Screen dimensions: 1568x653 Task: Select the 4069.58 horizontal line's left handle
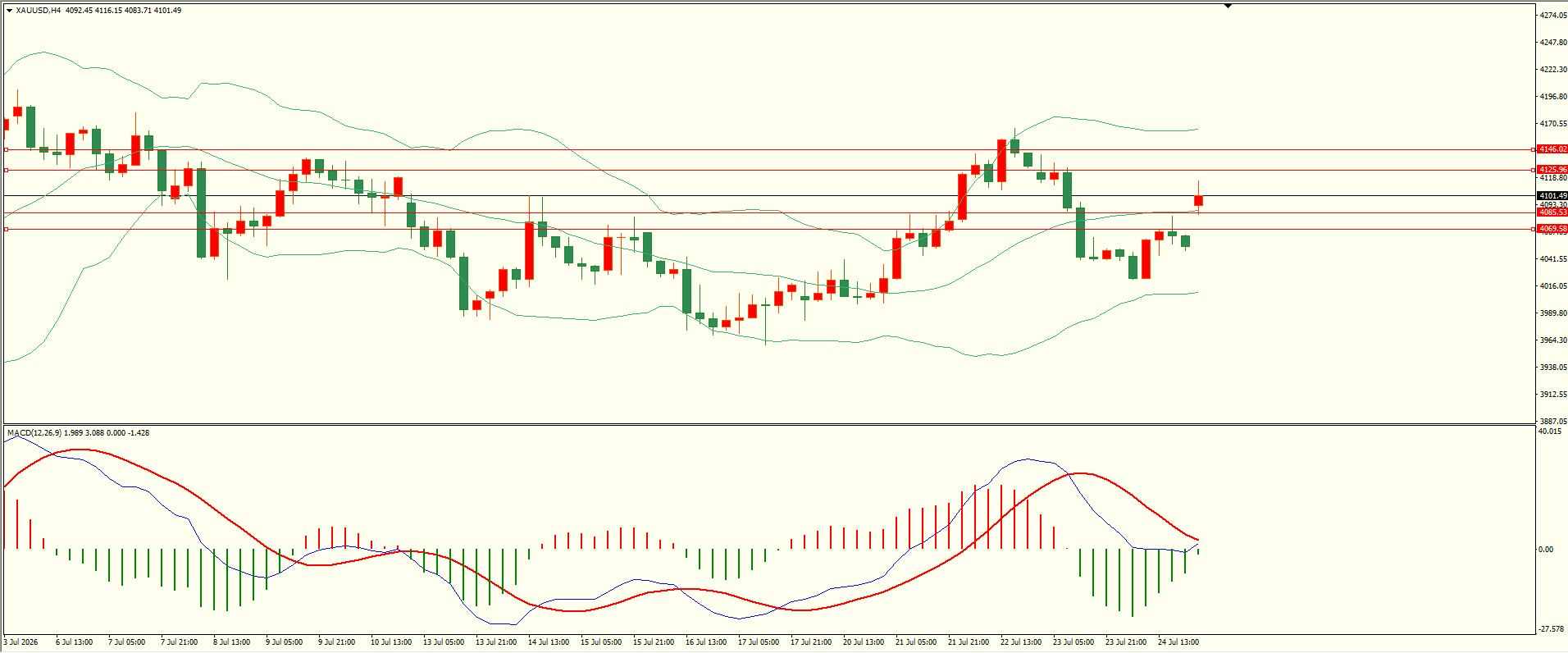click(7, 229)
